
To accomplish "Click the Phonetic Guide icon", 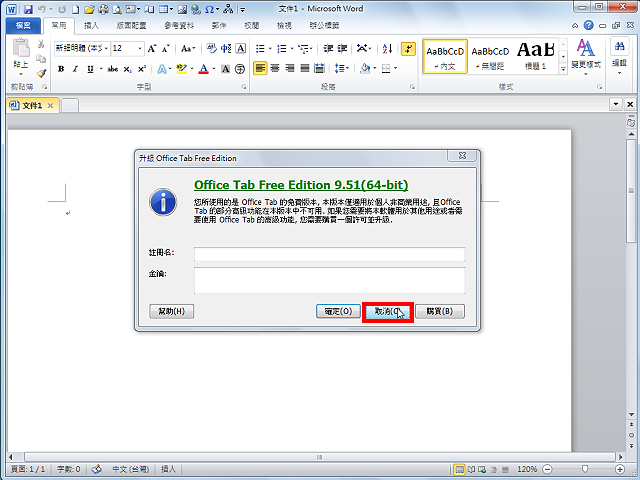I will click(226, 49).
